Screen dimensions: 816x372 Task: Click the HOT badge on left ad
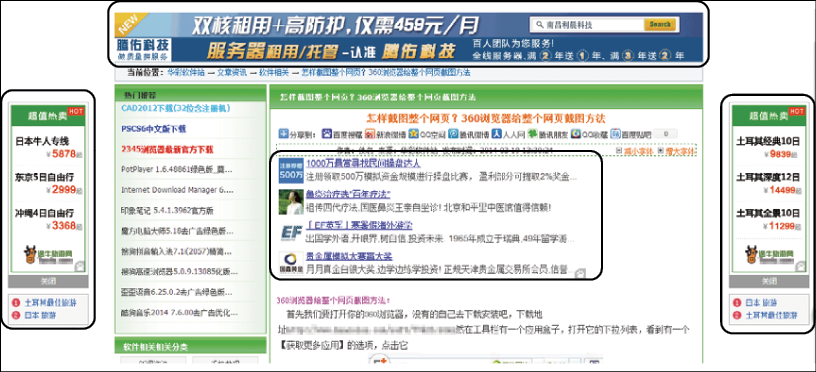[x=76, y=111]
